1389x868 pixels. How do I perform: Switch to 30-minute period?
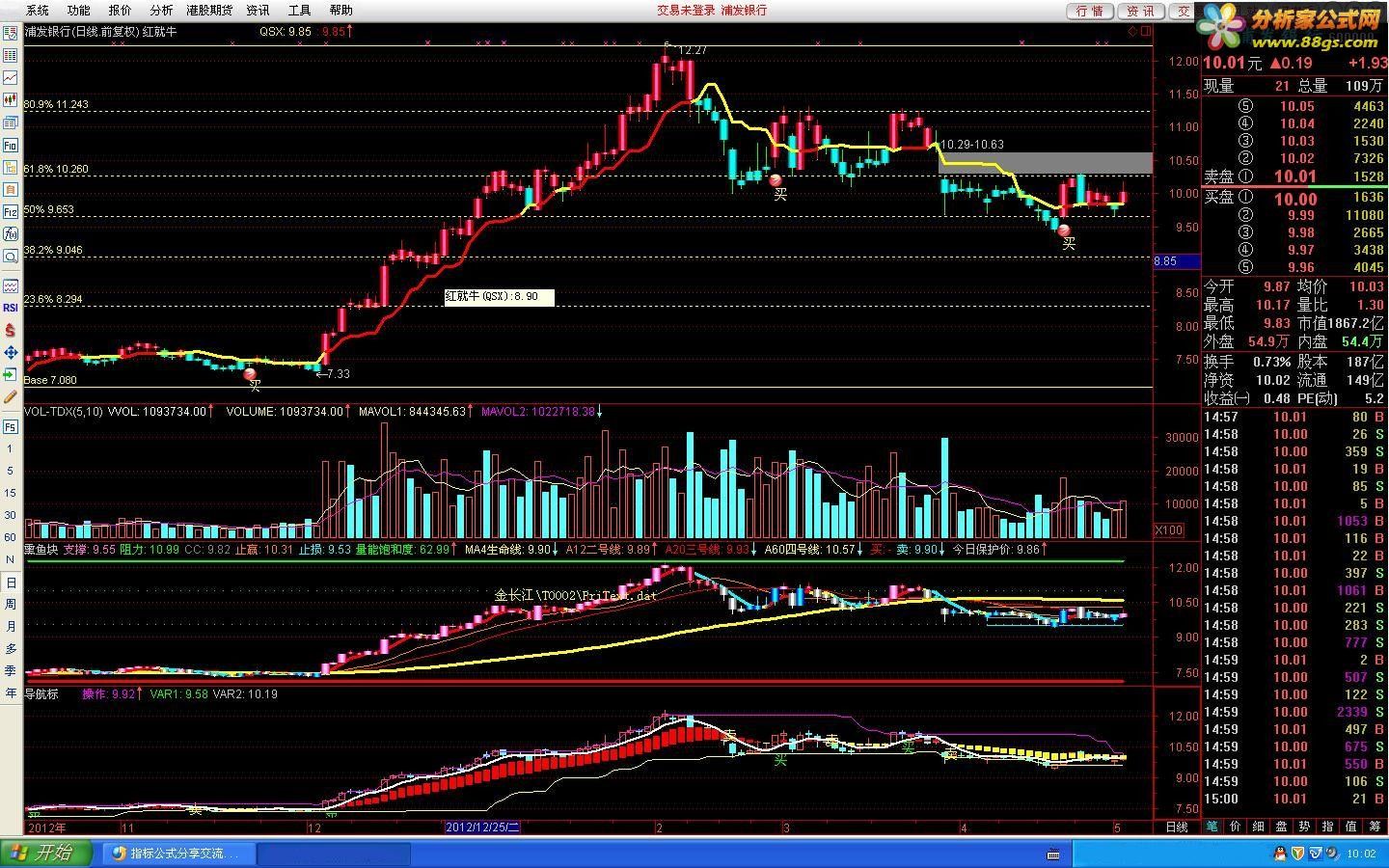click(x=11, y=515)
